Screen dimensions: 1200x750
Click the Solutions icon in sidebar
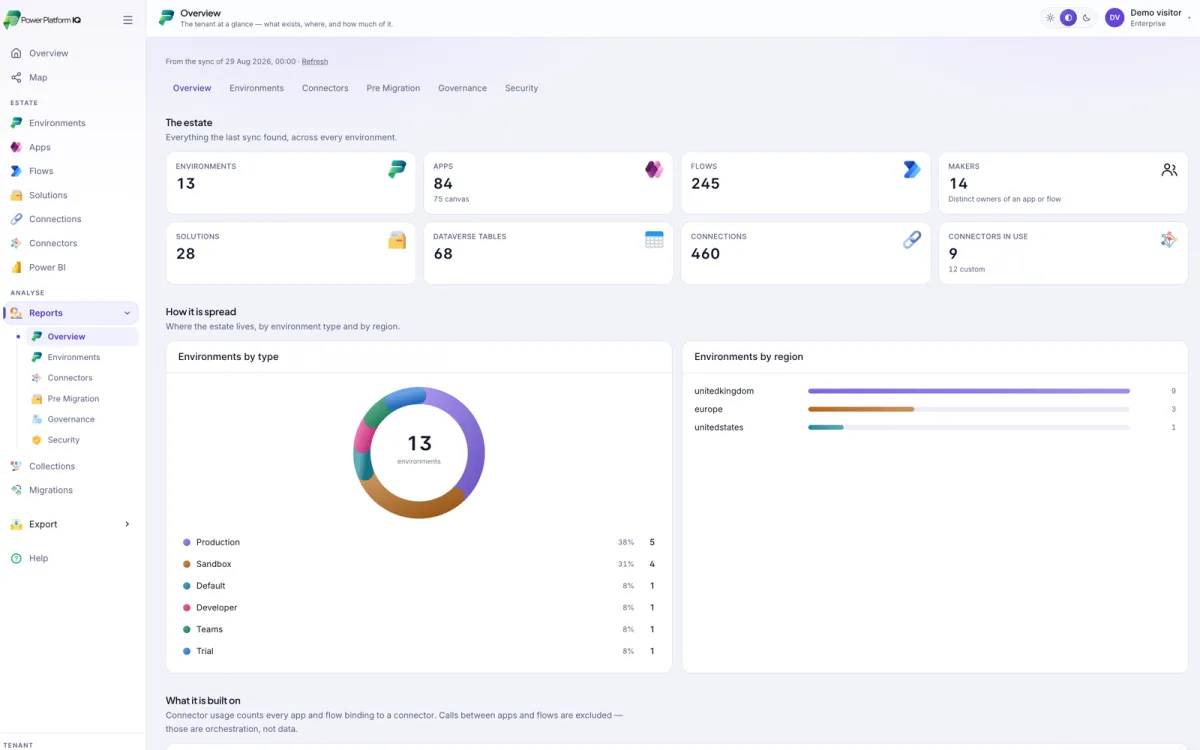point(16,195)
